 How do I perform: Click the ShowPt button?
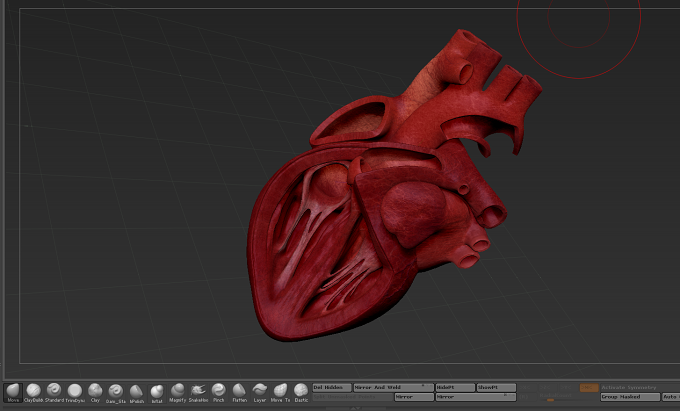pyautogui.click(x=497, y=388)
